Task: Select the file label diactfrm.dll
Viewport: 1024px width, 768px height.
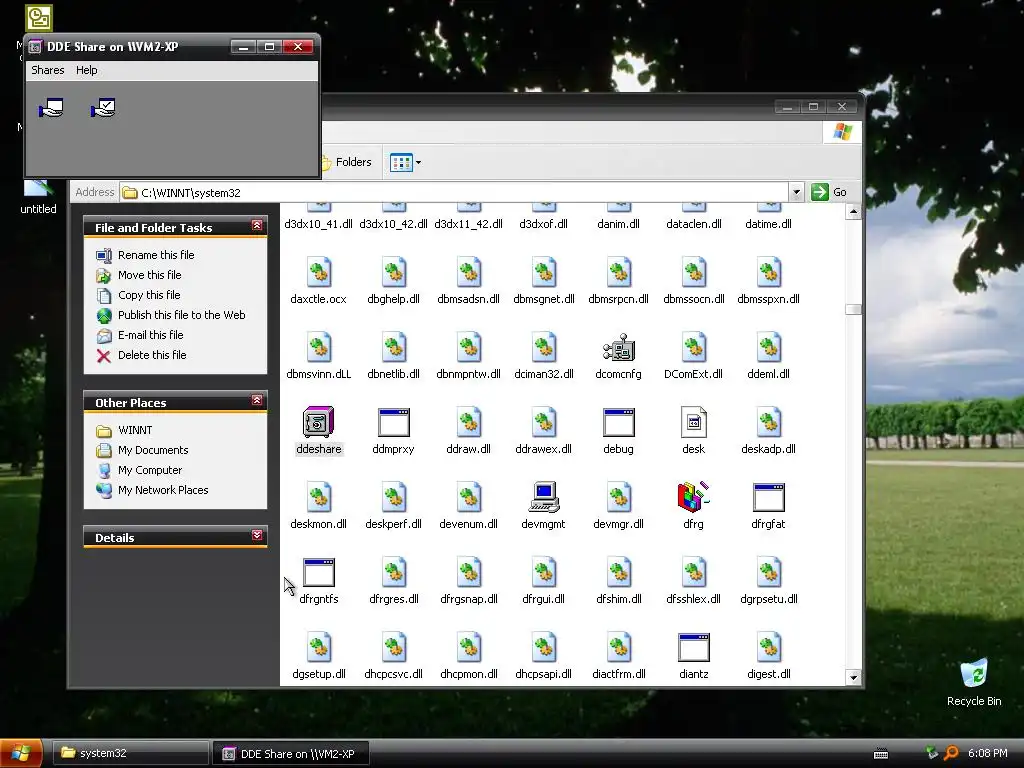Action: tap(618, 674)
